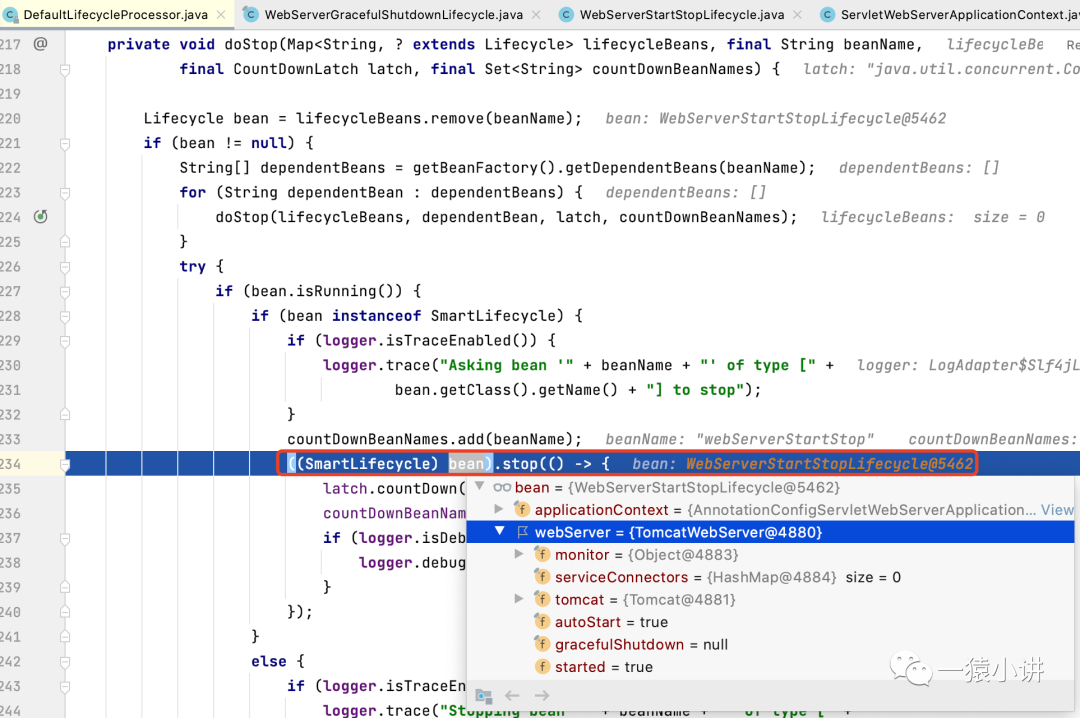Image resolution: width=1080 pixels, height=718 pixels.
Task: Select the started = true row
Action: click(x=770, y=666)
